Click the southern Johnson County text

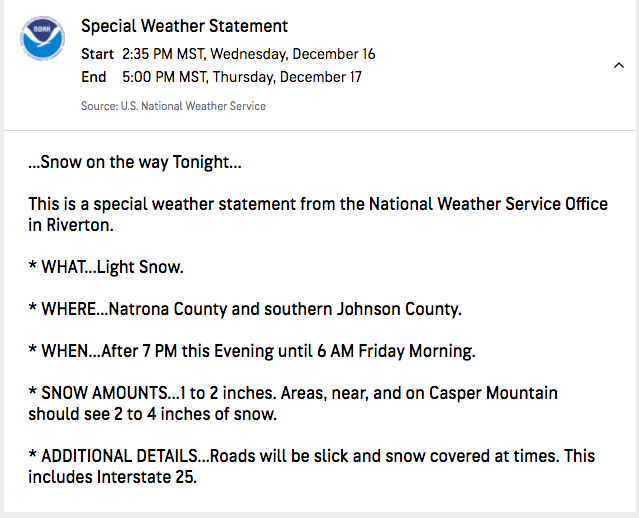click(363, 309)
